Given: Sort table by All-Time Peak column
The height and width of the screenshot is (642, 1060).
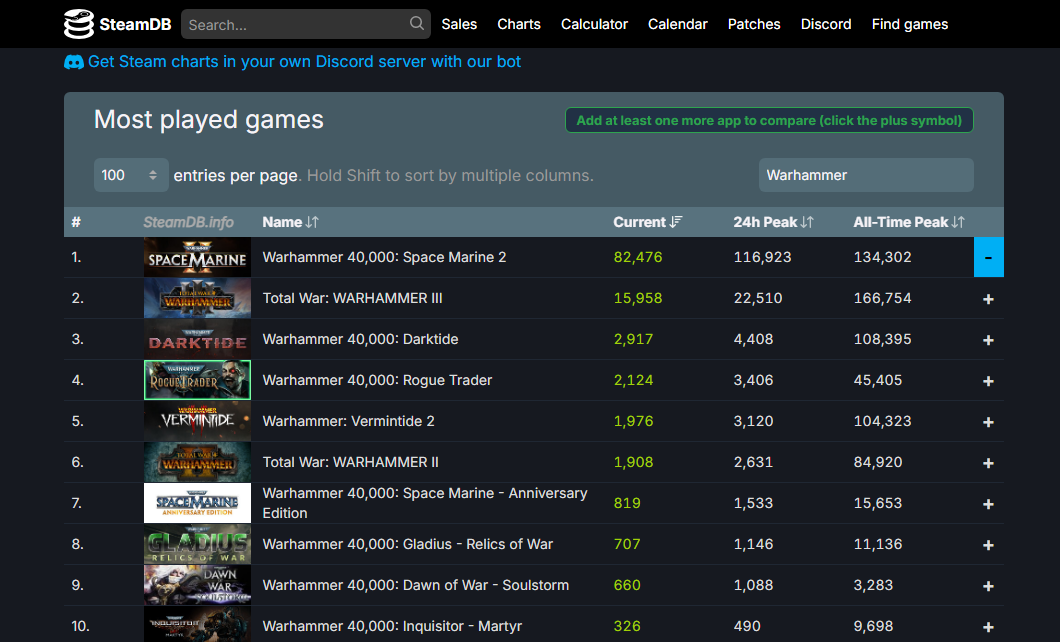Looking at the screenshot, I should point(909,222).
